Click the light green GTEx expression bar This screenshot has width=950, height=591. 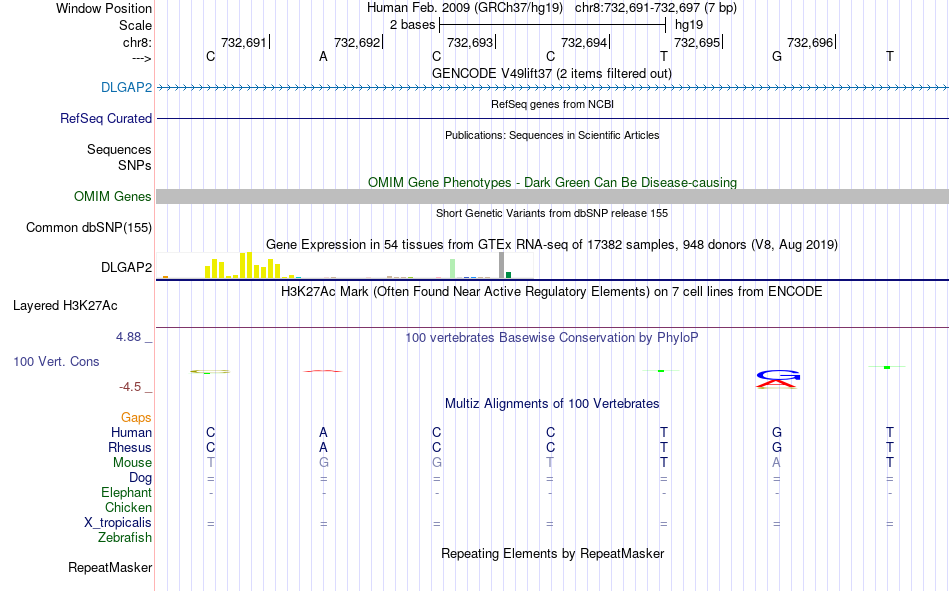tap(453, 269)
